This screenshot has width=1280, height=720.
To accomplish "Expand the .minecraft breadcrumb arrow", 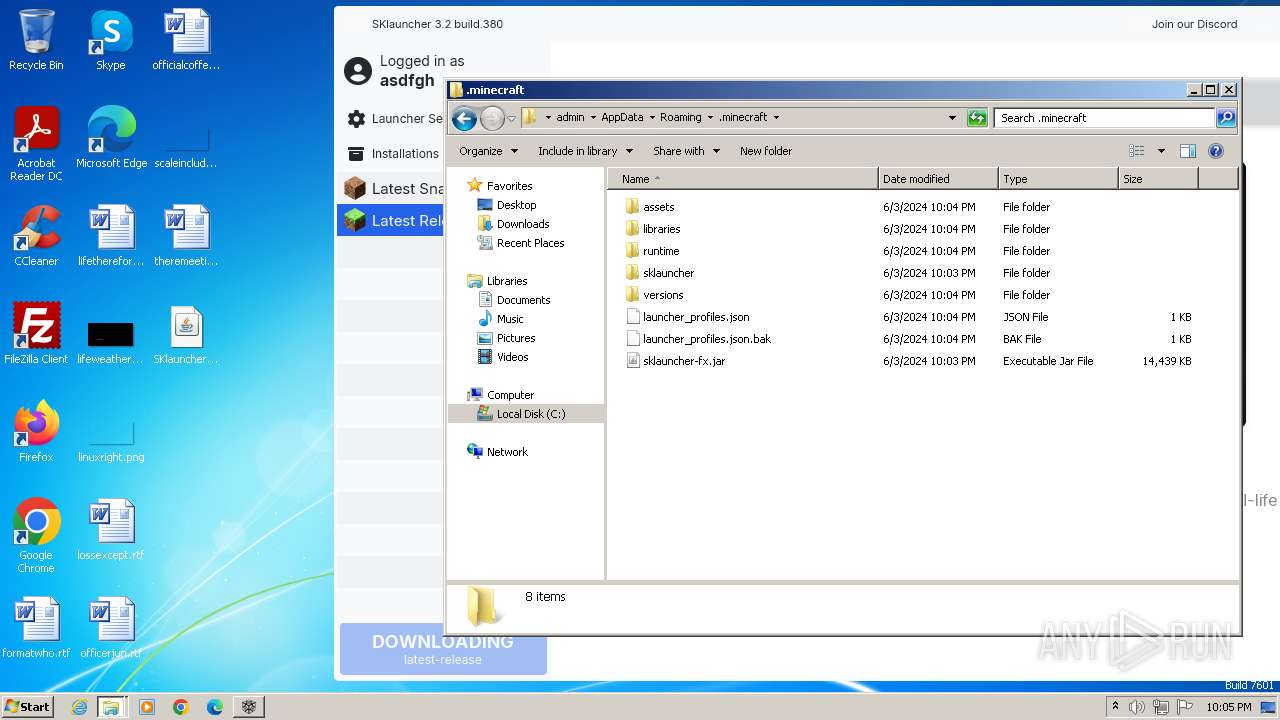I will coord(776,118).
